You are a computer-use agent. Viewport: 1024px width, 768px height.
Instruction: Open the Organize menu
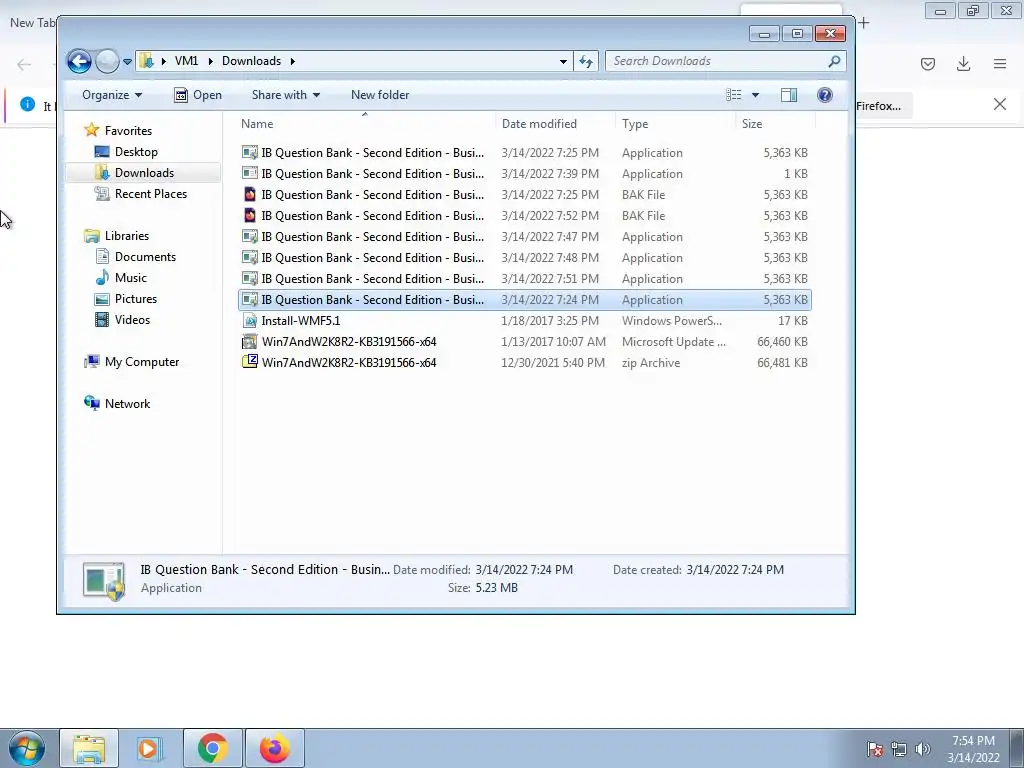pos(112,95)
